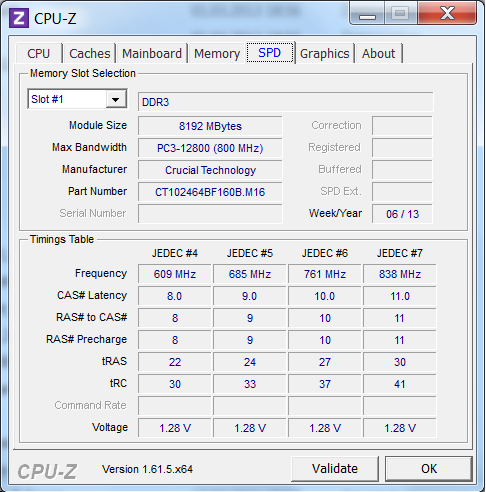Click the empty SPD Ext. field
Screen dimensions: 486x492
tap(402, 192)
